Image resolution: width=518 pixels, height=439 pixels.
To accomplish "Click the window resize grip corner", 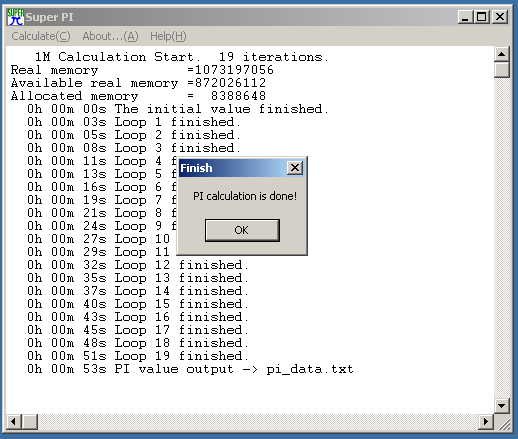I will (504, 423).
